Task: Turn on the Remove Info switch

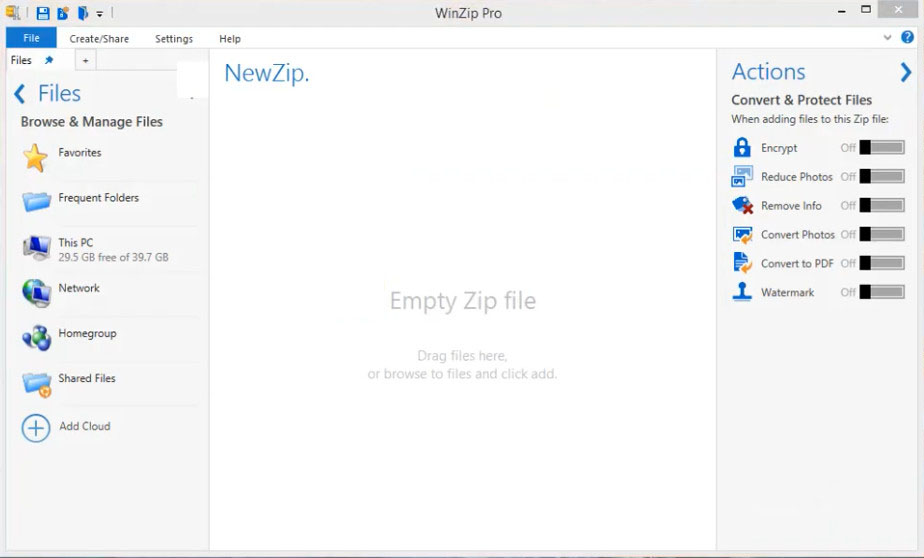Action: [x=882, y=205]
